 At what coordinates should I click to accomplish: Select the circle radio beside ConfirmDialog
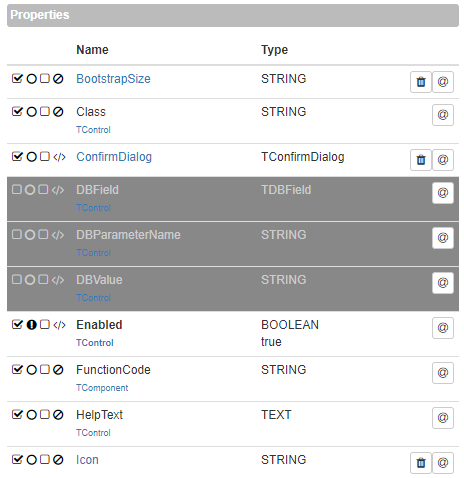point(31,157)
